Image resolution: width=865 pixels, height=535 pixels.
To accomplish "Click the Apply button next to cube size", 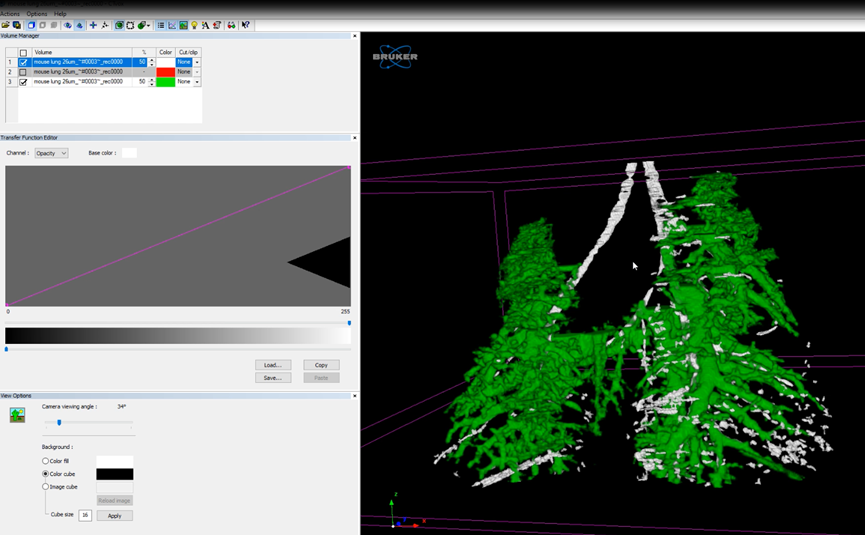I will pos(115,516).
